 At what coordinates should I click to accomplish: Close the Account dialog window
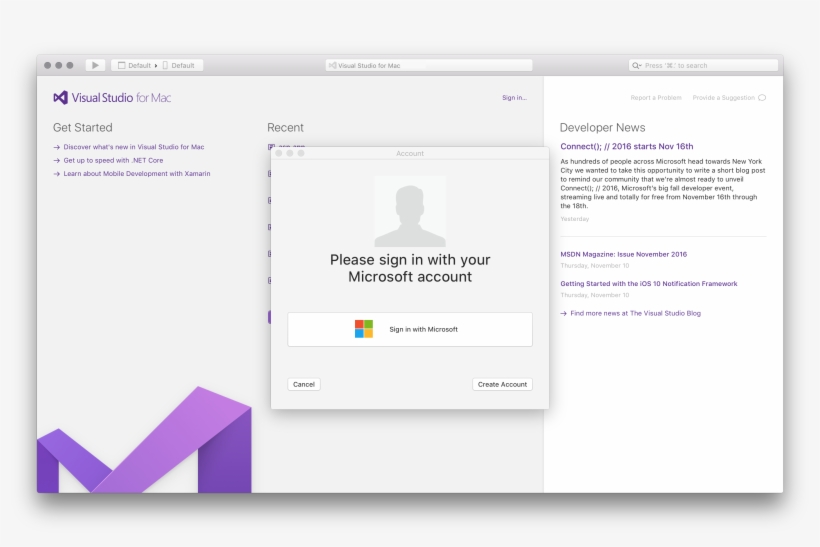[x=279, y=153]
